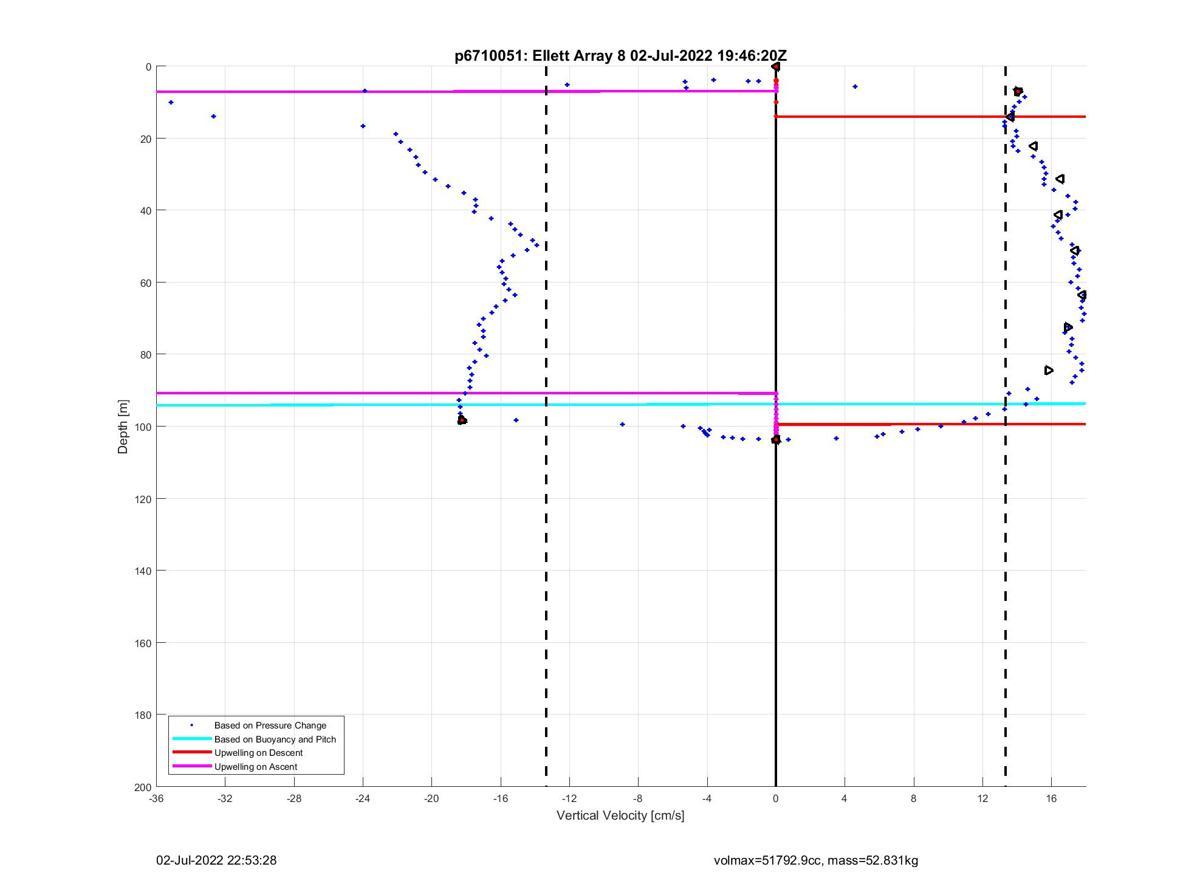The width and height of the screenshot is (1200, 885).
Task: Click the 'Based on Pressure Change' legend entry
Action: tap(270, 725)
